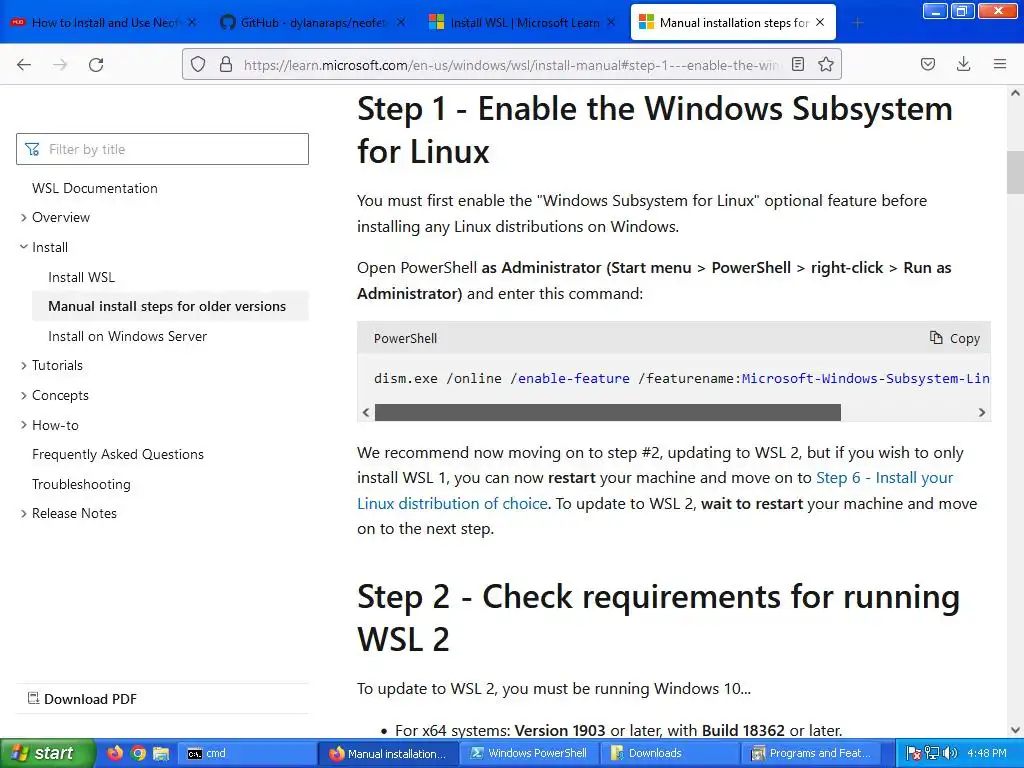Close the Manual installation steps tab
The height and width of the screenshot is (768, 1024).
pos(820,22)
